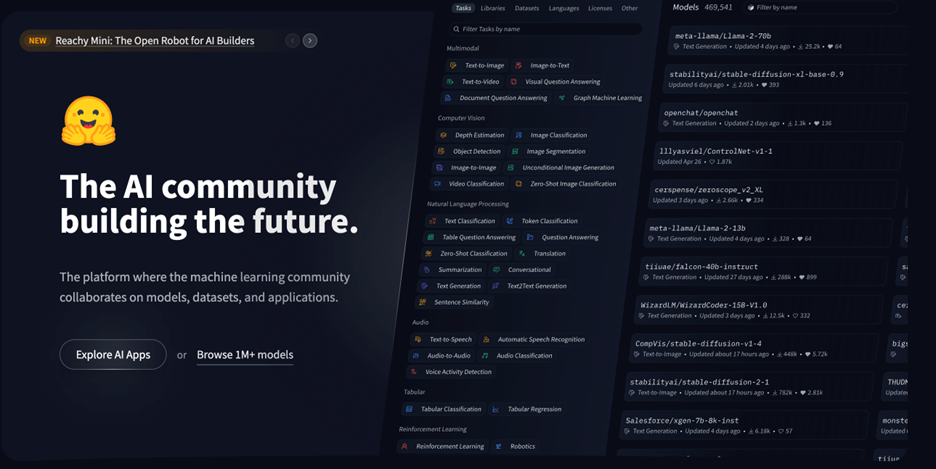Click the previous announcement arrow button

(x=292, y=41)
